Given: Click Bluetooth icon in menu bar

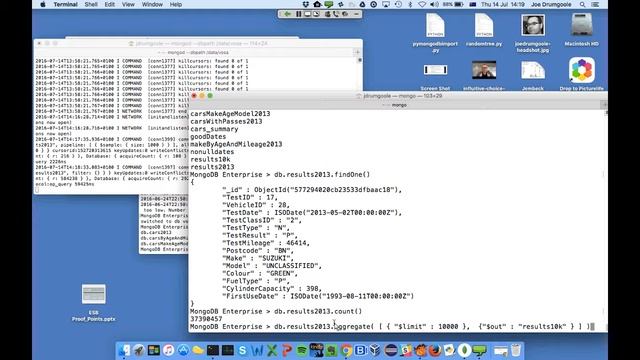Looking at the screenshot, I should (410, 4).
